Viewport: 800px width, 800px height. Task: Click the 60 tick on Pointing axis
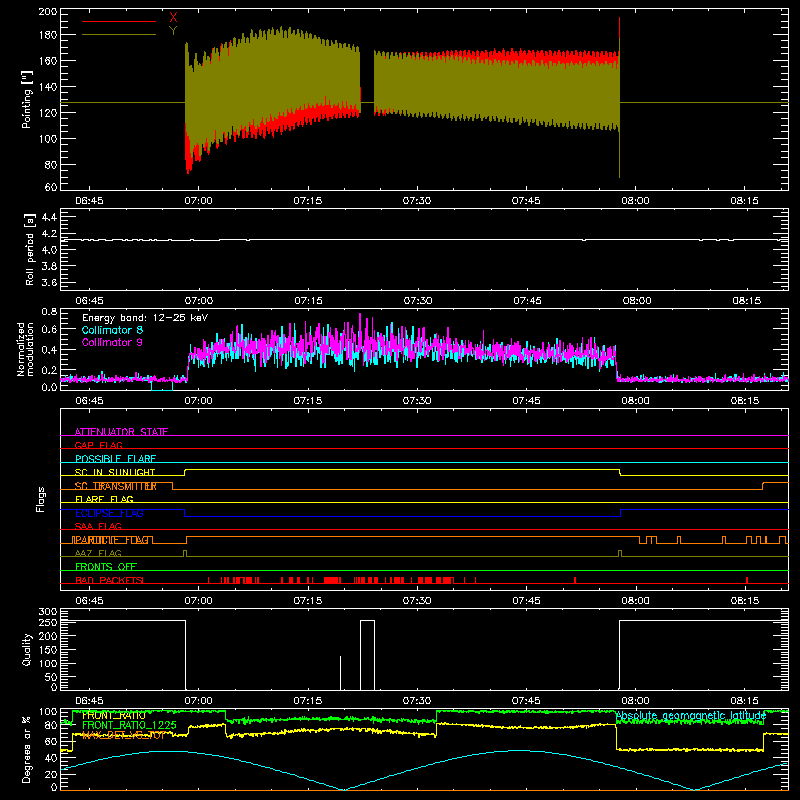[51, 187]
